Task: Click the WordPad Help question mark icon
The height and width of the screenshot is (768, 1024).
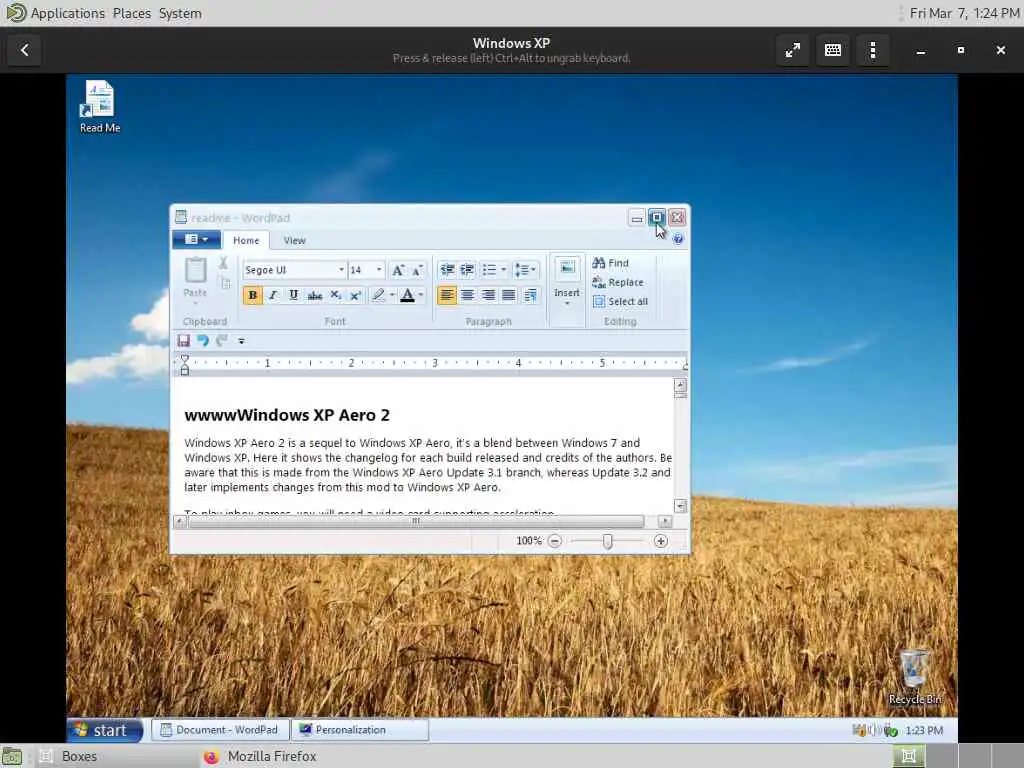Action: tap(678, 239)
